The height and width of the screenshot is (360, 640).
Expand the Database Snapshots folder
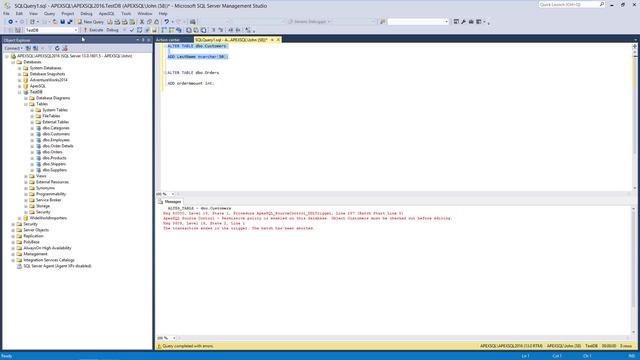[x=19, y=74]
